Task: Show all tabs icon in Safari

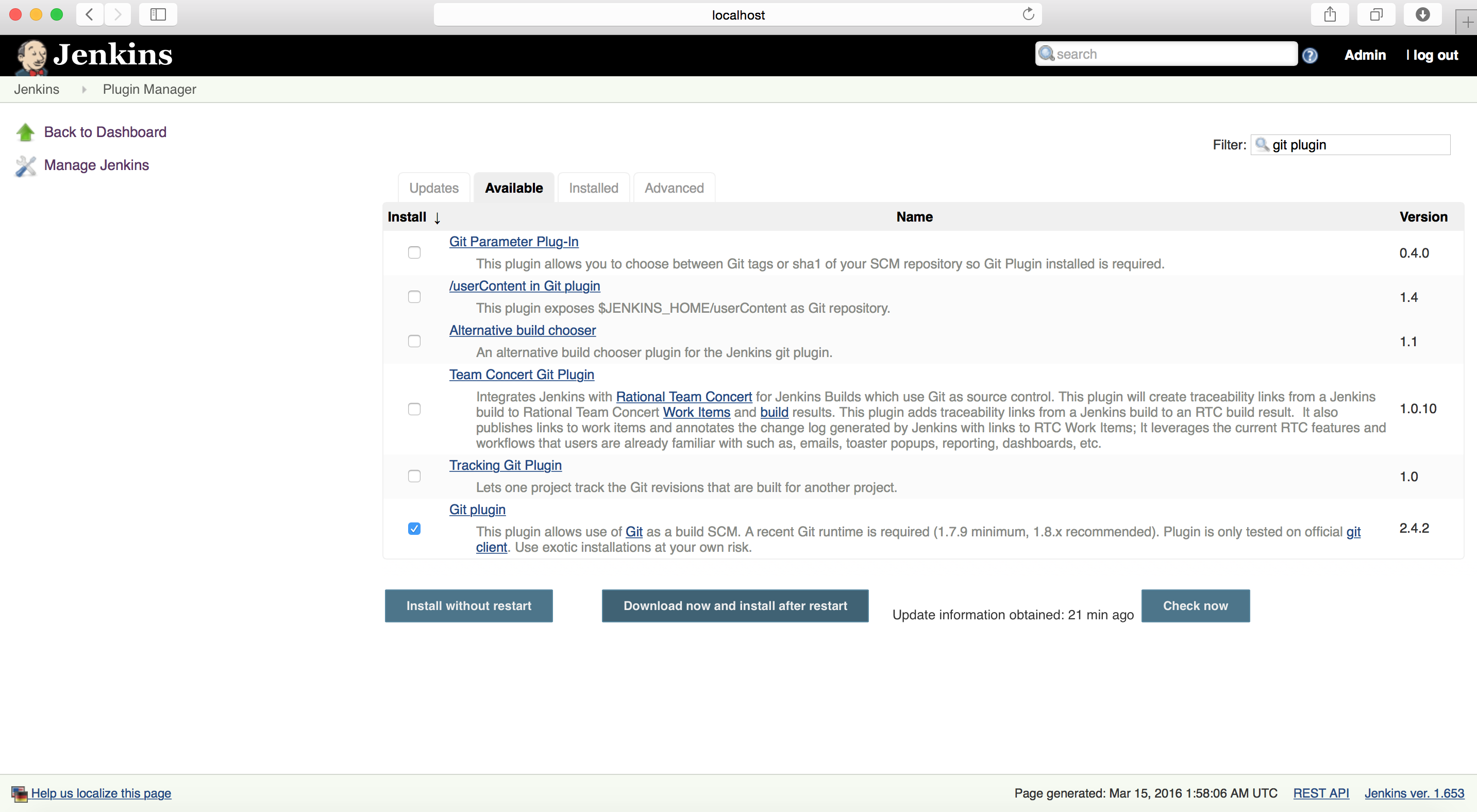Action: (1376, 14)
